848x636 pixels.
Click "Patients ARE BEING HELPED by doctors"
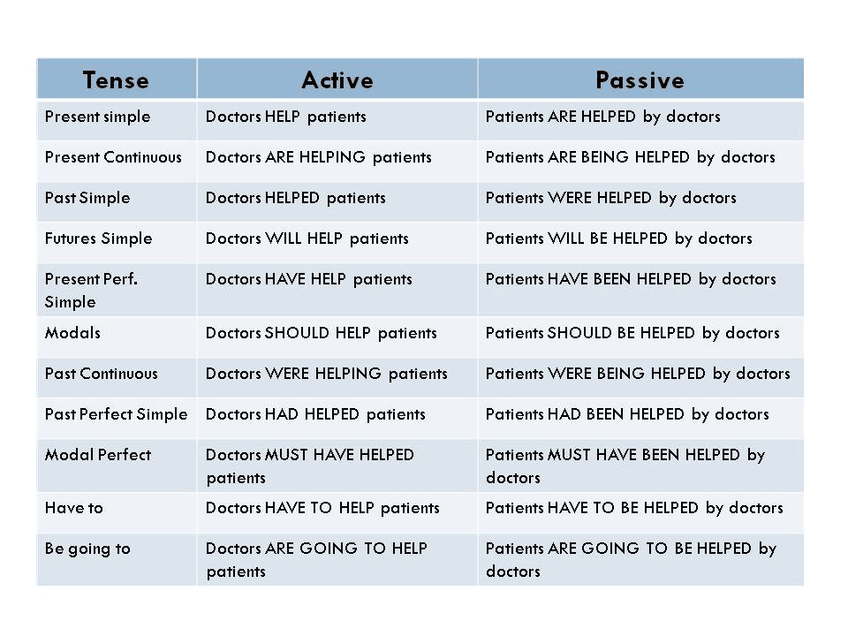630,157
